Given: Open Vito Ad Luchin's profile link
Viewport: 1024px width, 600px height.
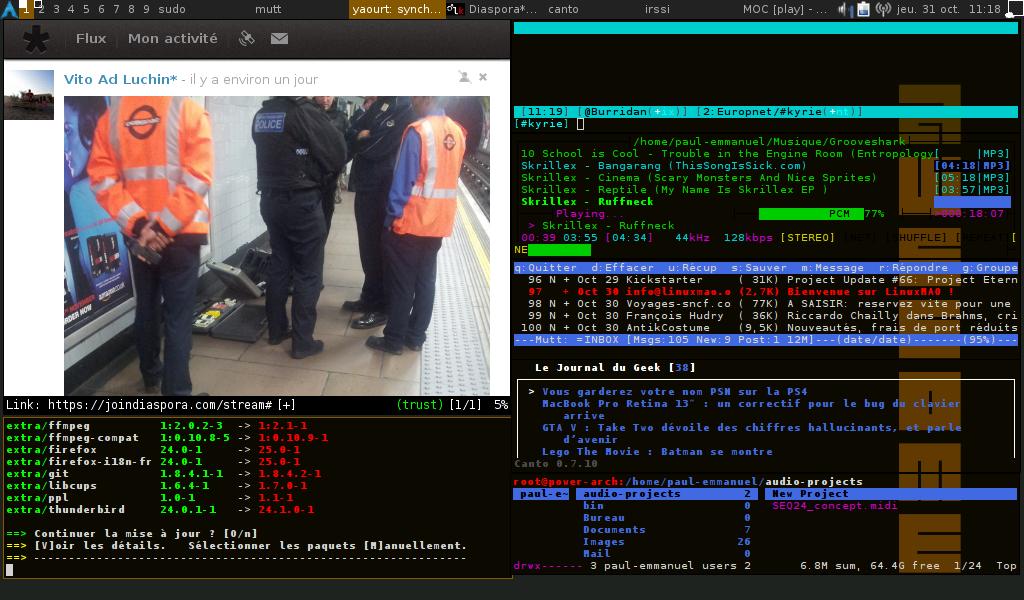Looking at the screenshot, I should (x=120, y=79).
